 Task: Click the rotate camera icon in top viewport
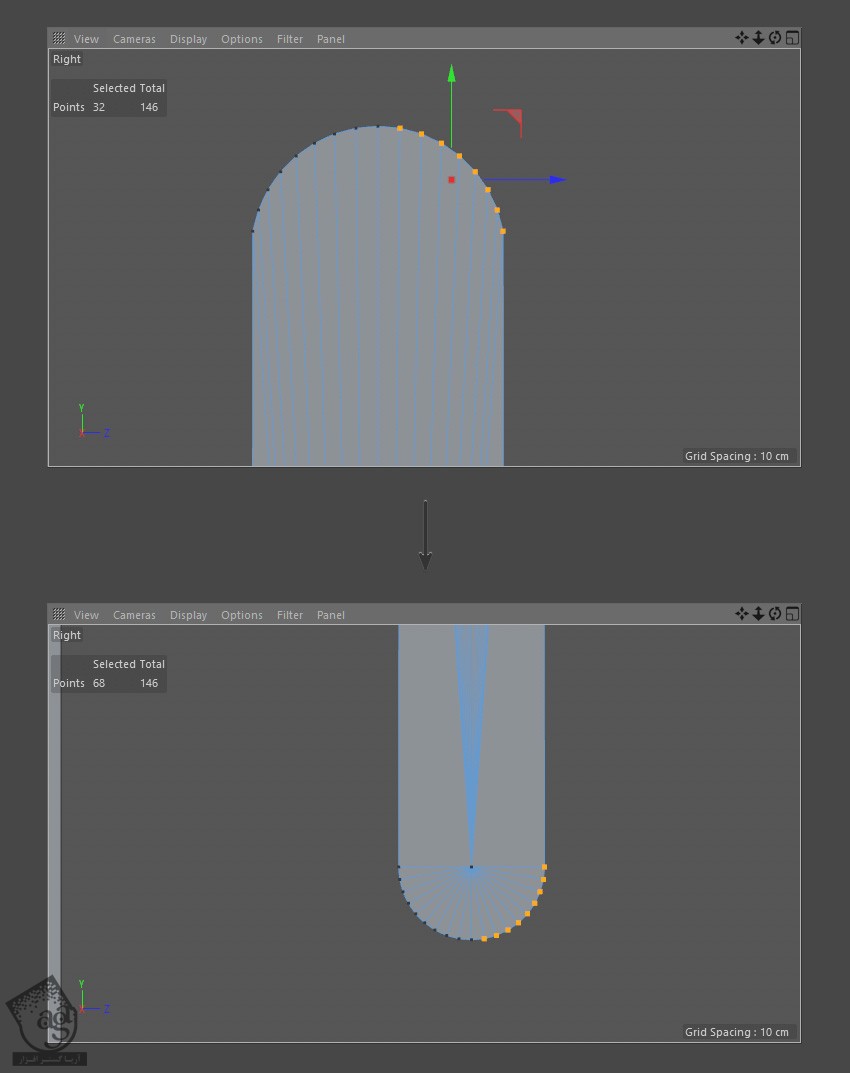(775, 38)
